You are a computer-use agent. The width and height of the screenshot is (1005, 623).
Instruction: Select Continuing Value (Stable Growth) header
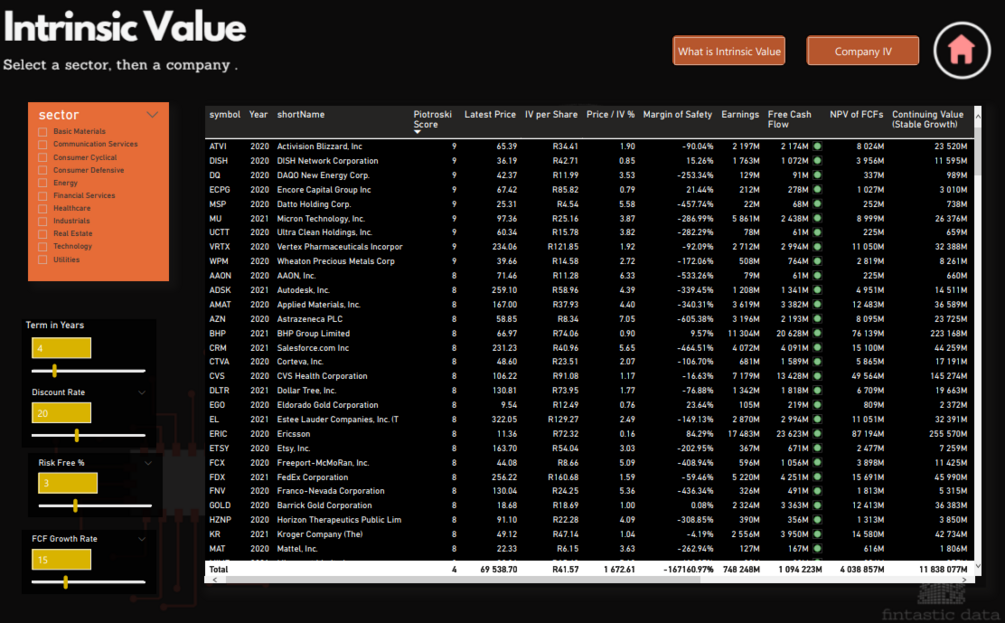coord(927,119)
